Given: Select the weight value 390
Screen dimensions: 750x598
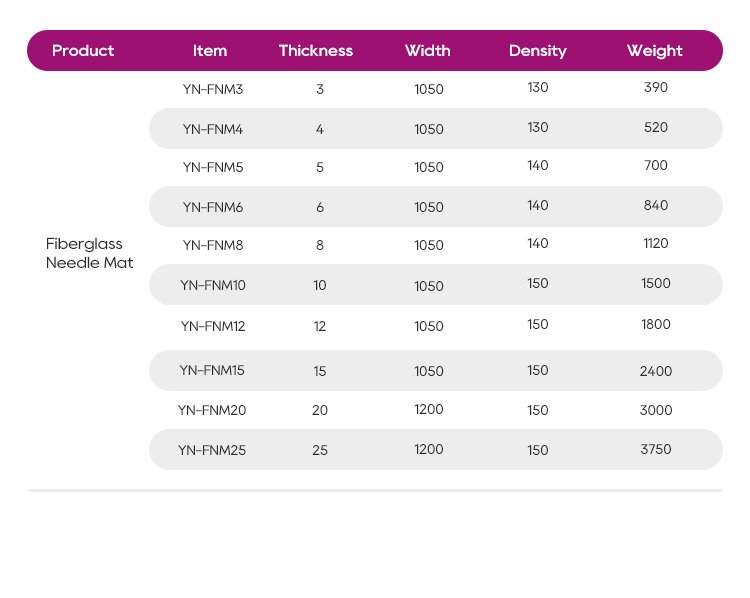Looking at the screenshot, I should click(656, 88).
